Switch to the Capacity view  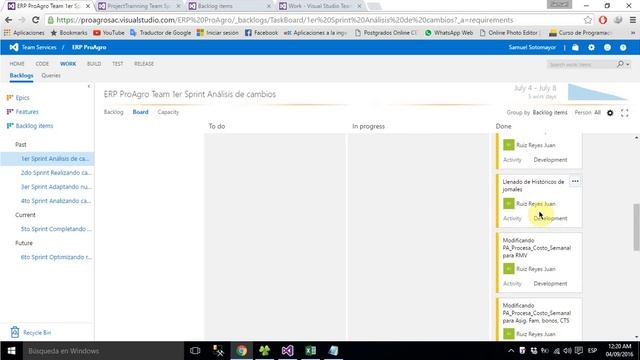coord(168,112)
